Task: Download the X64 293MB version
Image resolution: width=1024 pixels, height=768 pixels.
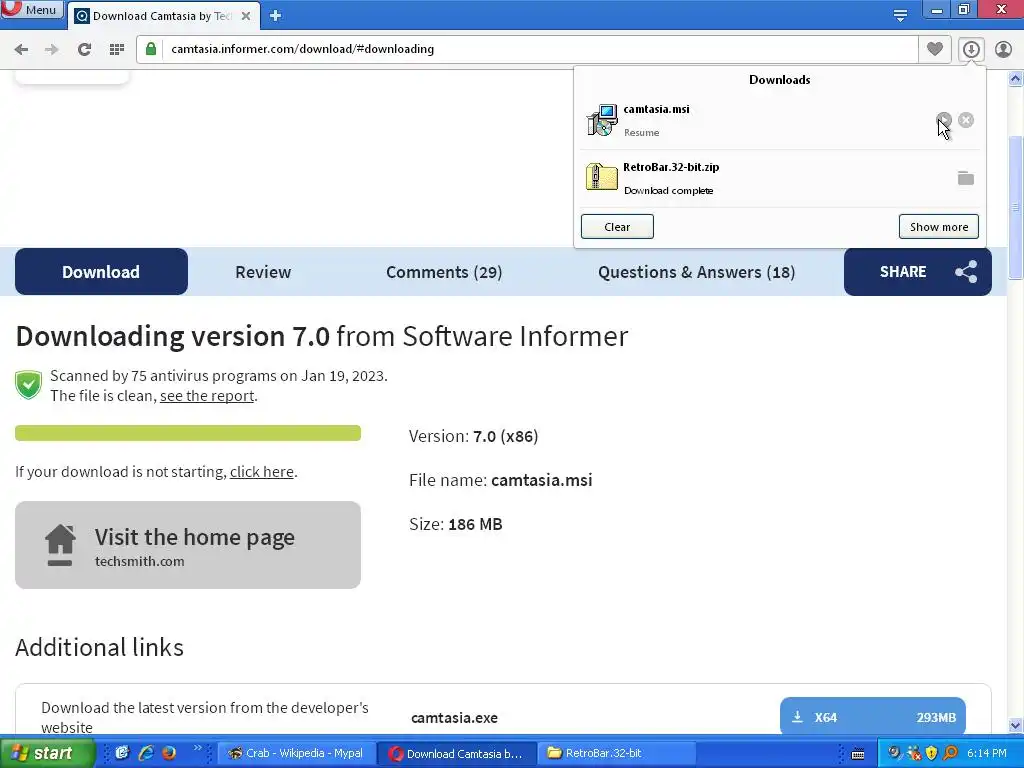Action: pos(872,717)
